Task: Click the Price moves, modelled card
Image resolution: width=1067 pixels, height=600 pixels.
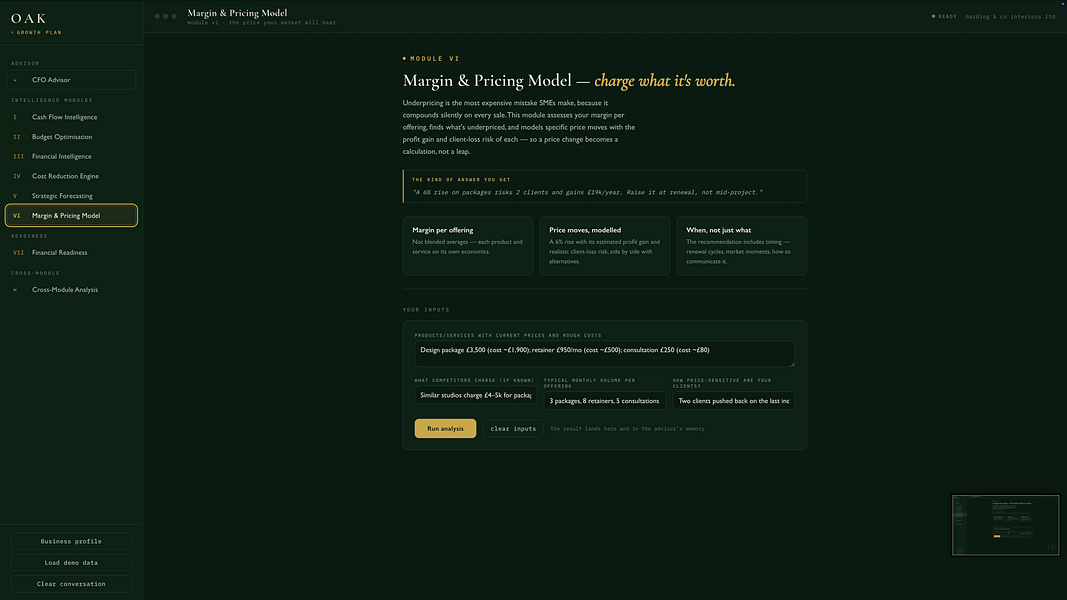Action: pyautogui.click(x=604, y=246)
